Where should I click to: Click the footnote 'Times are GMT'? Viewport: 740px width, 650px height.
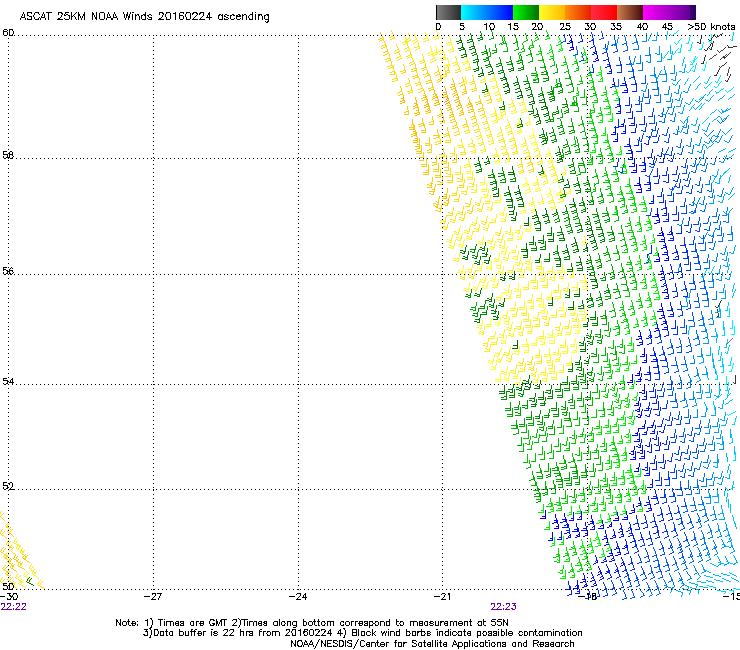(193, 623)
